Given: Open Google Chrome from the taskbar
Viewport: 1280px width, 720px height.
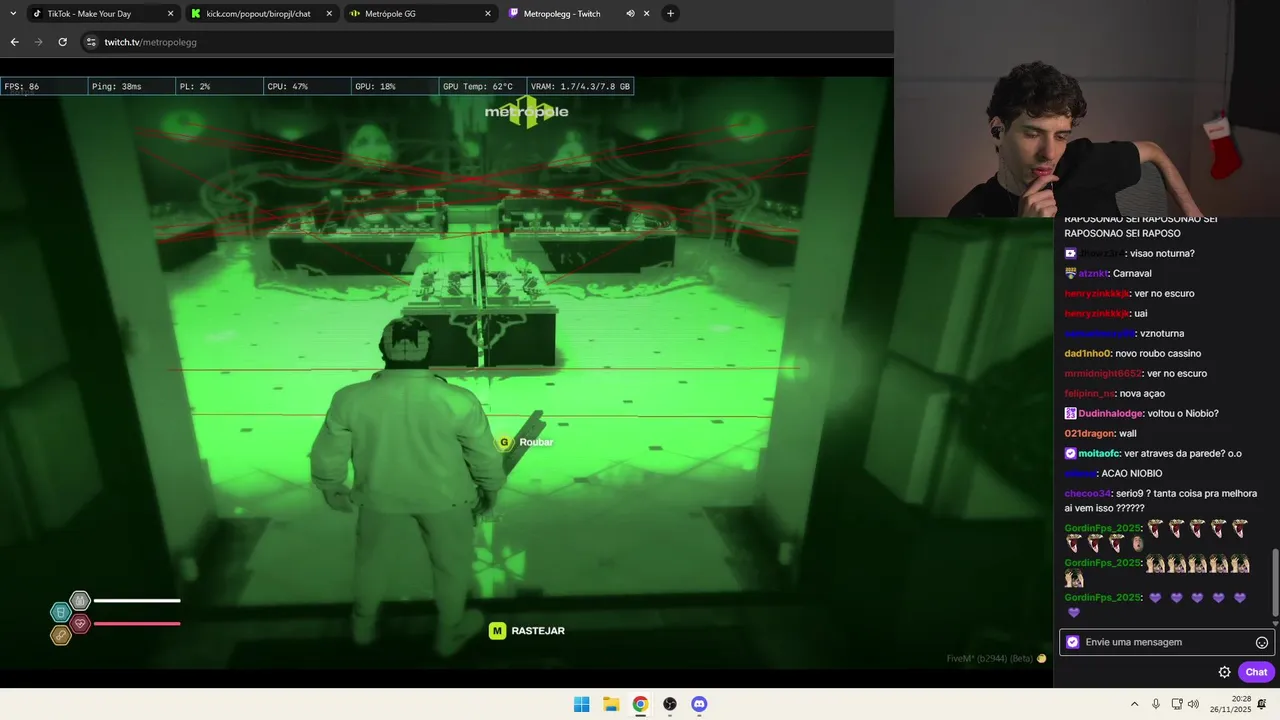Looking at the screenshot, I should [640, 704].
